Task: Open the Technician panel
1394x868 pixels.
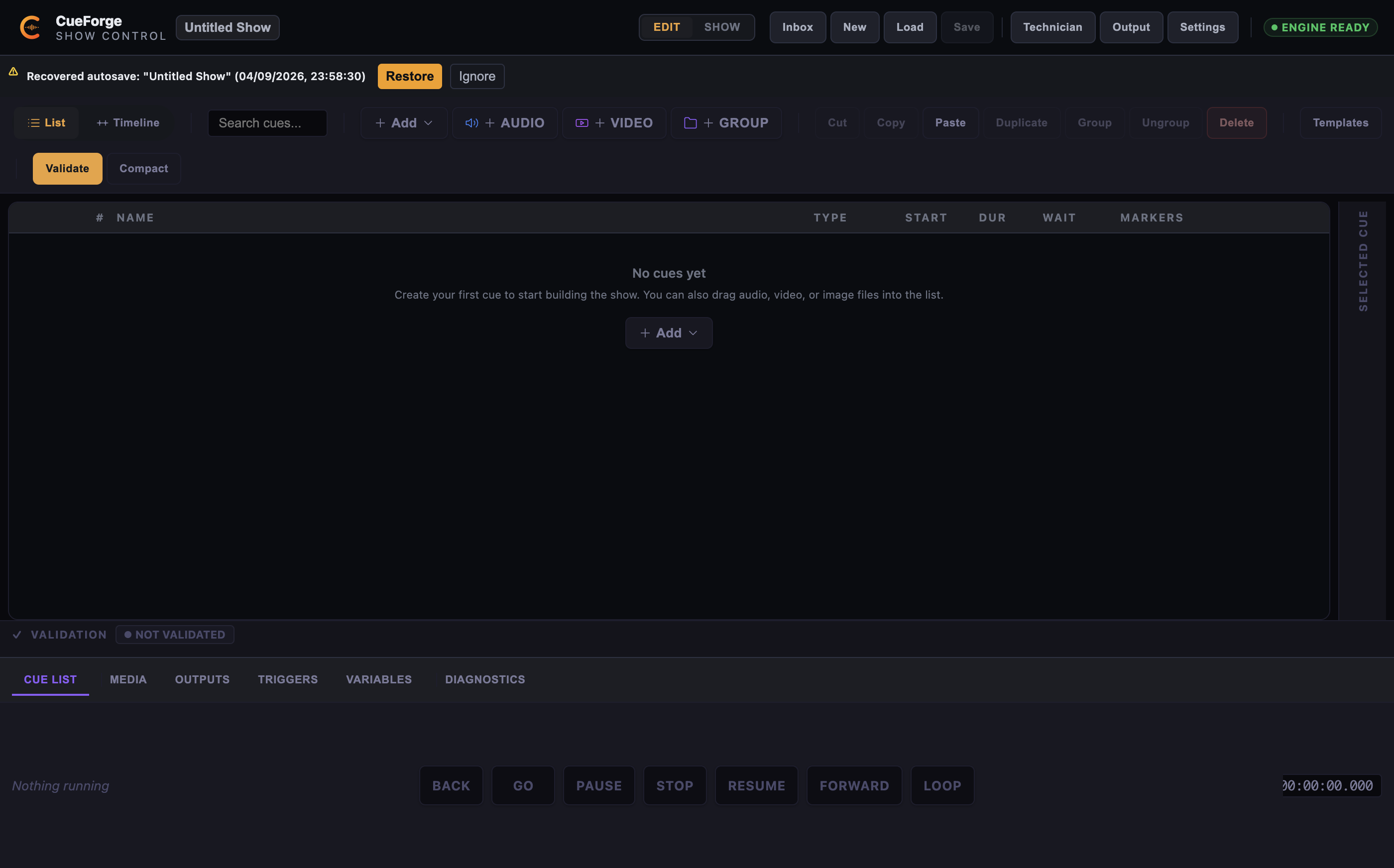Action: (x=1053, y=27)
